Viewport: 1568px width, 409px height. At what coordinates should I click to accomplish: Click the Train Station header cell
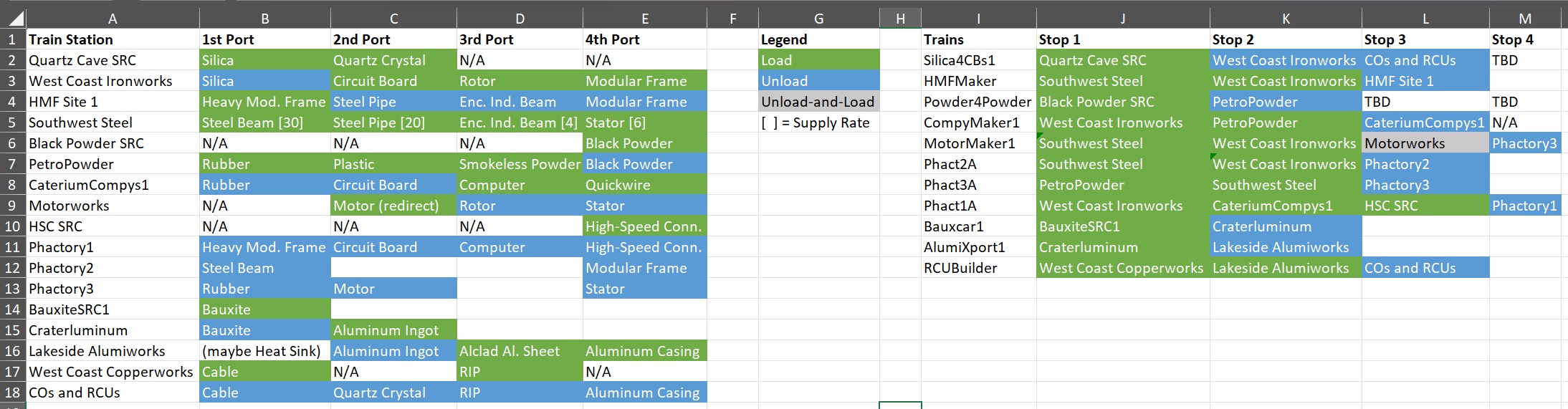(113, 39)
